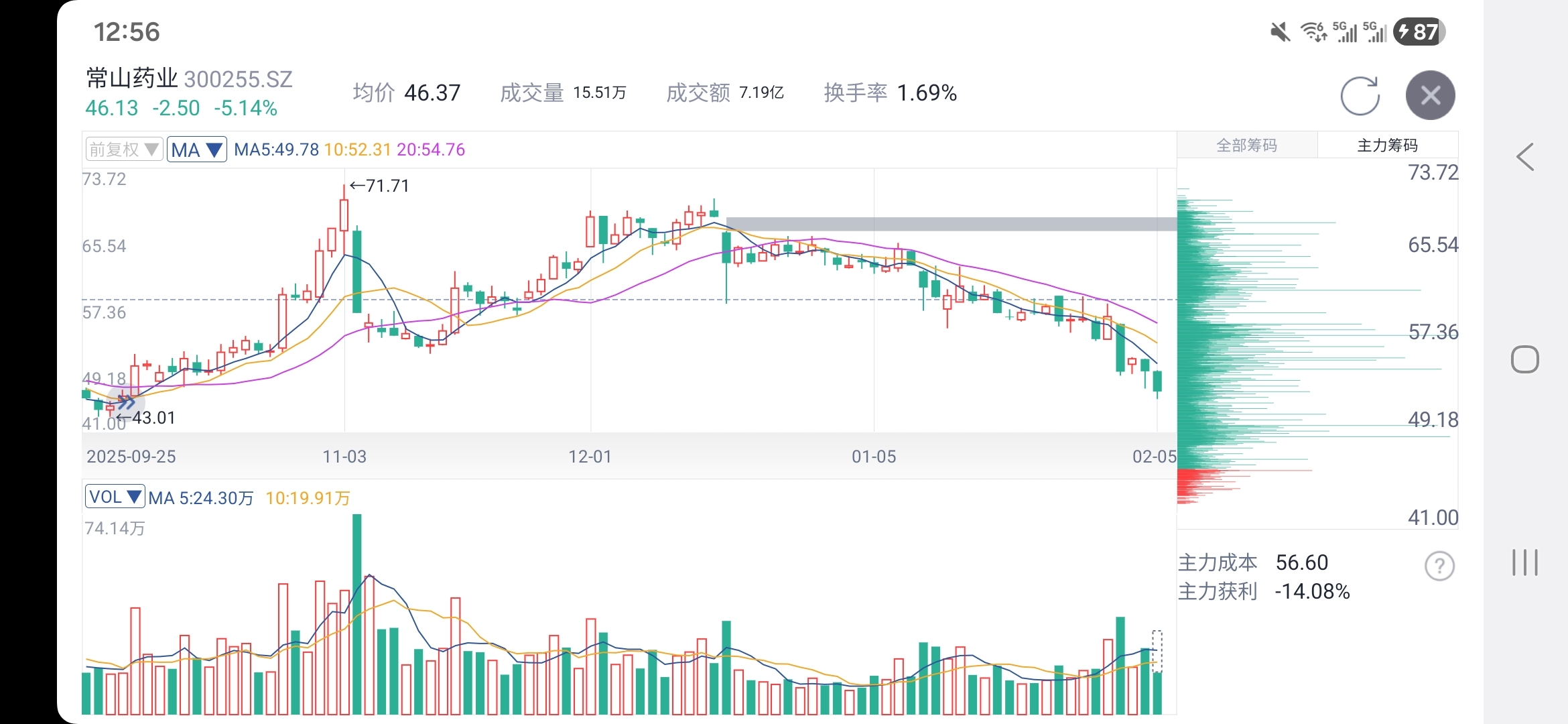Viewport: 1568px width, 724px height.
Task: Tap the refresh icon
Action: pos(1360,96)
